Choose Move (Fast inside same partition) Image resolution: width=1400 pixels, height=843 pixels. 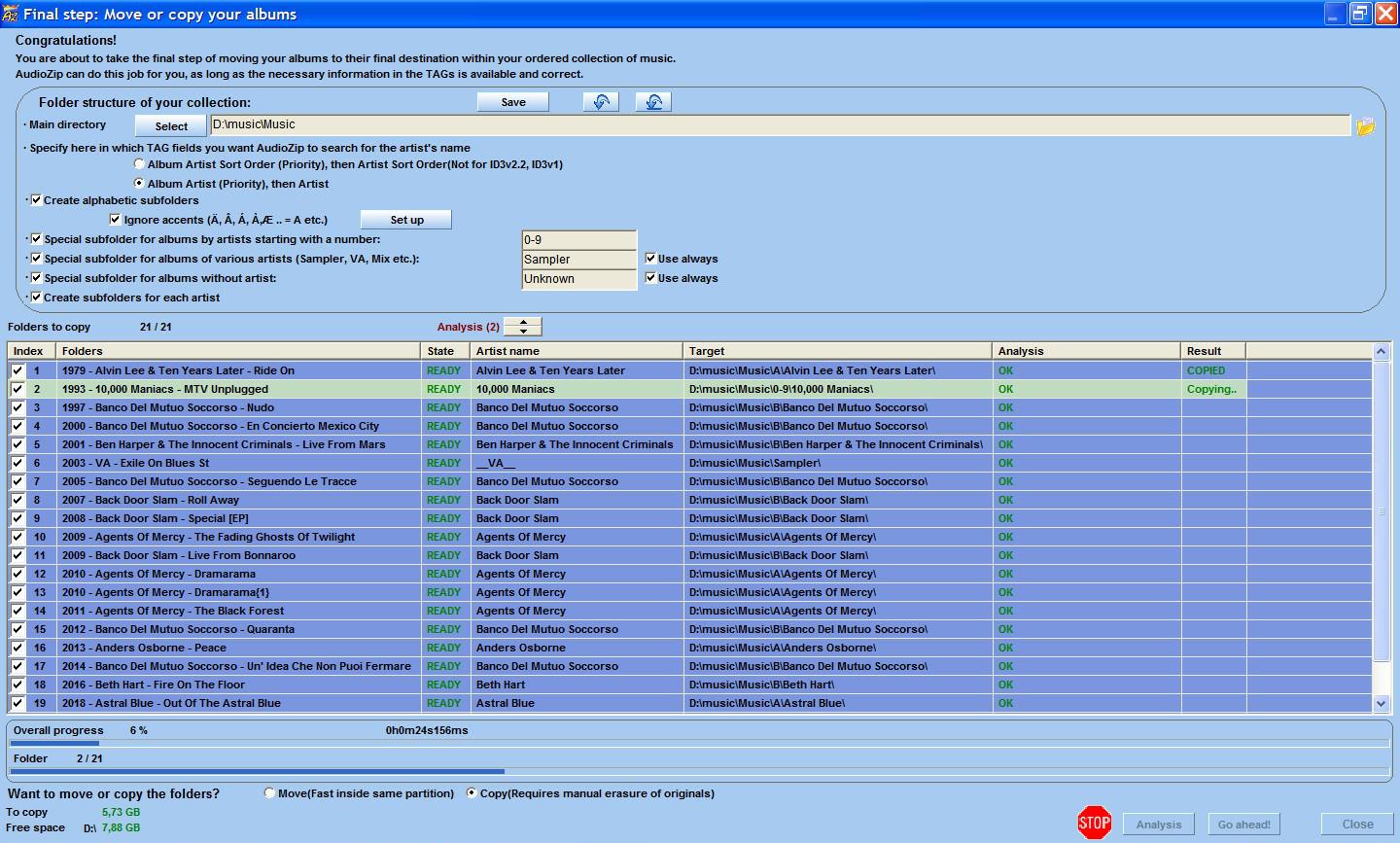[x=269, y=793]
